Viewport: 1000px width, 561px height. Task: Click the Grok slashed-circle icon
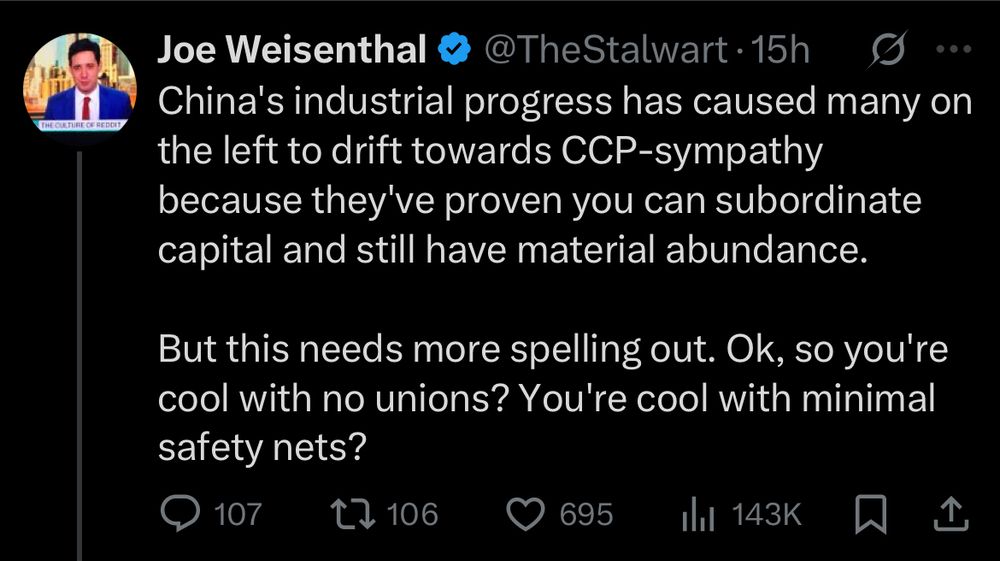tap(887, 50)
